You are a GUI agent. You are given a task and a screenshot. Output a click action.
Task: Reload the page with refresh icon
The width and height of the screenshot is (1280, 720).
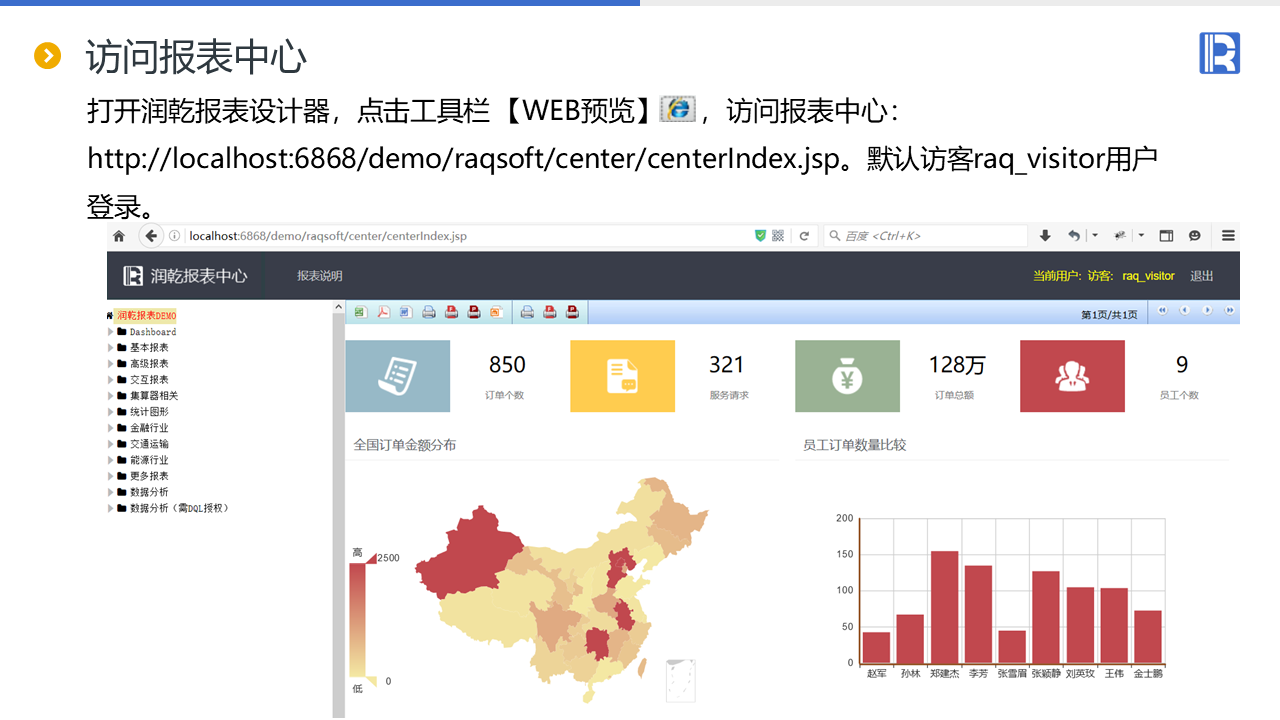(803, 236)
